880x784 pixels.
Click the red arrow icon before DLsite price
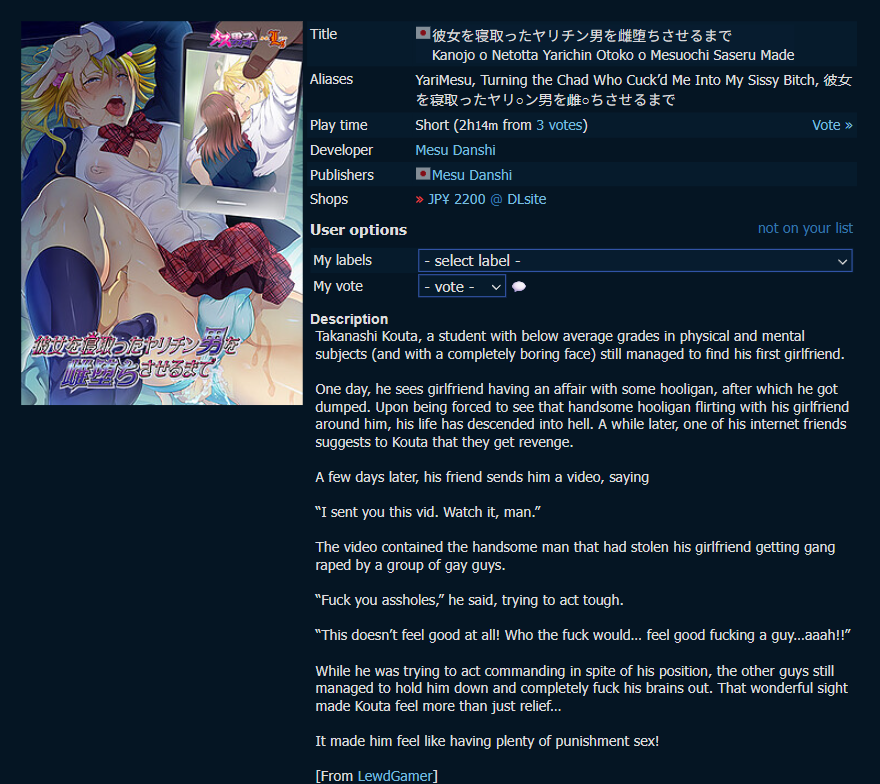(420, 199)
